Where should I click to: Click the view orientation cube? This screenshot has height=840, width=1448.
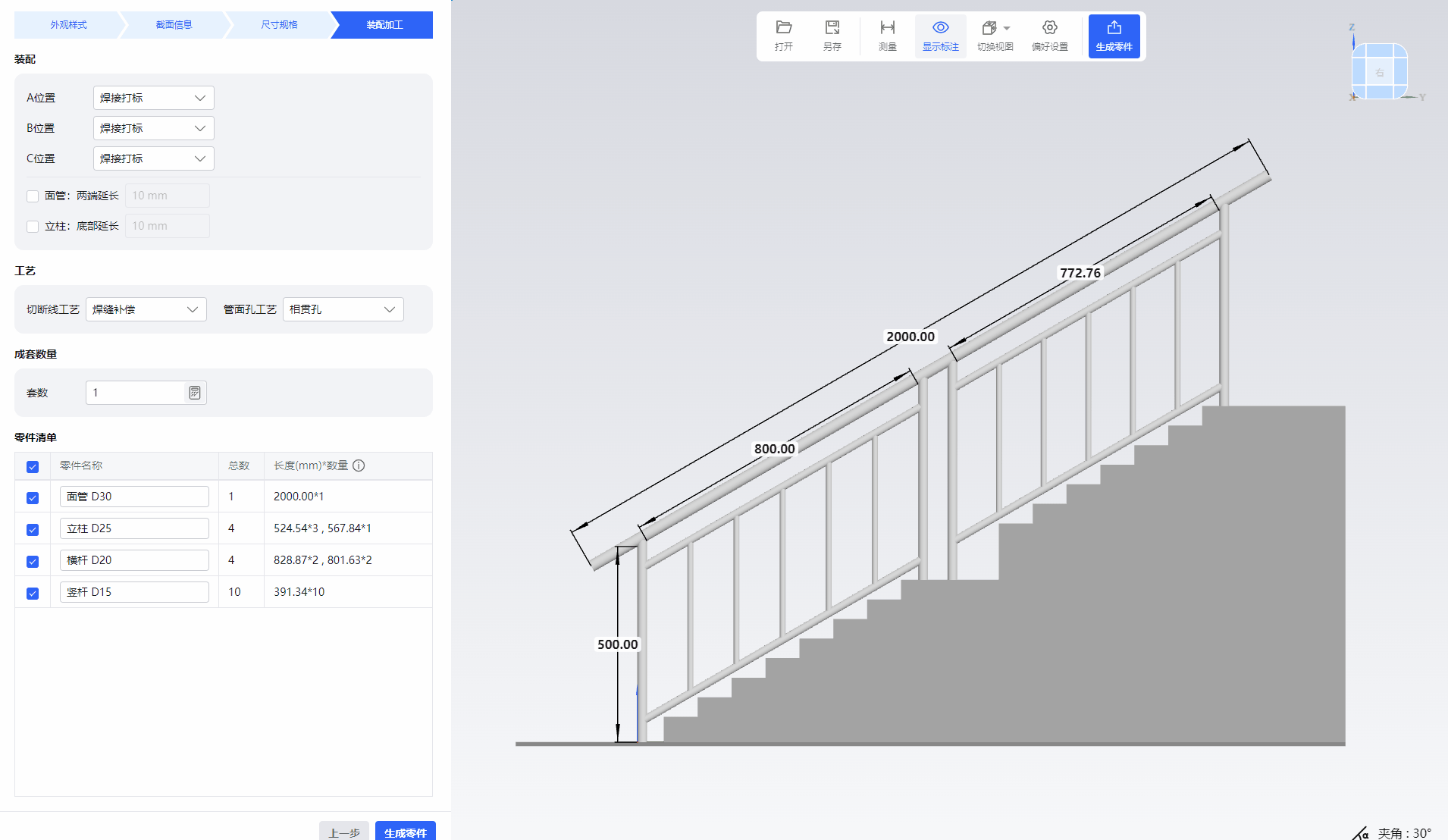point(1380,71)
